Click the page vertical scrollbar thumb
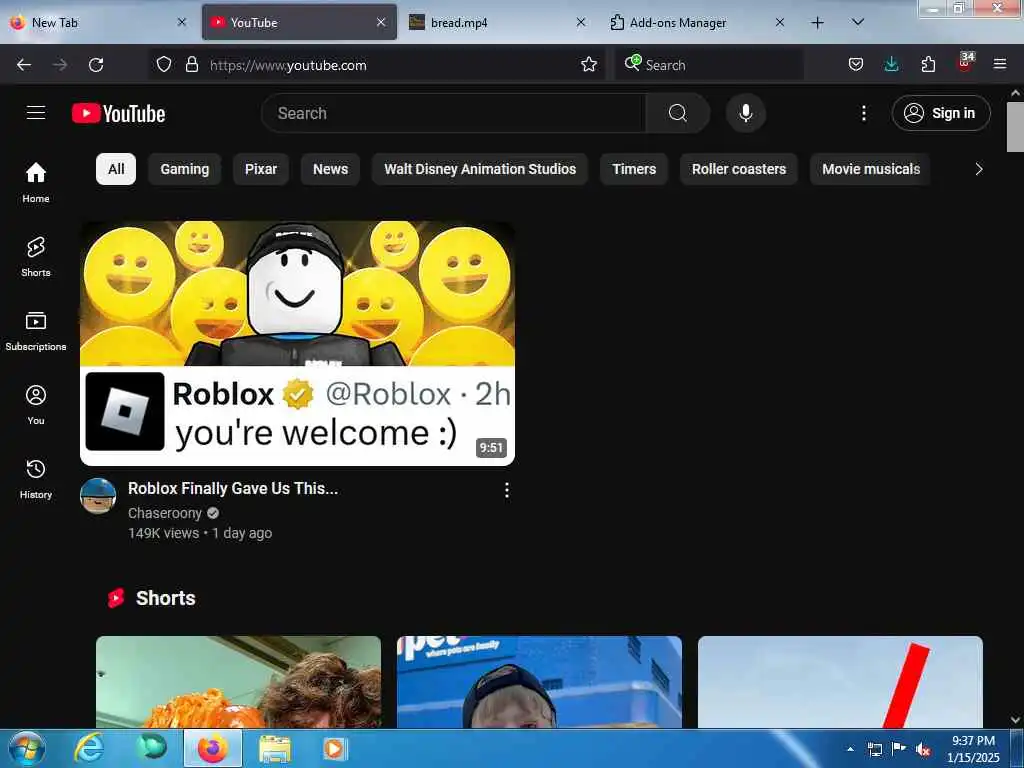This screenshot has height=768, width=1024. (x=1015, y=127)
